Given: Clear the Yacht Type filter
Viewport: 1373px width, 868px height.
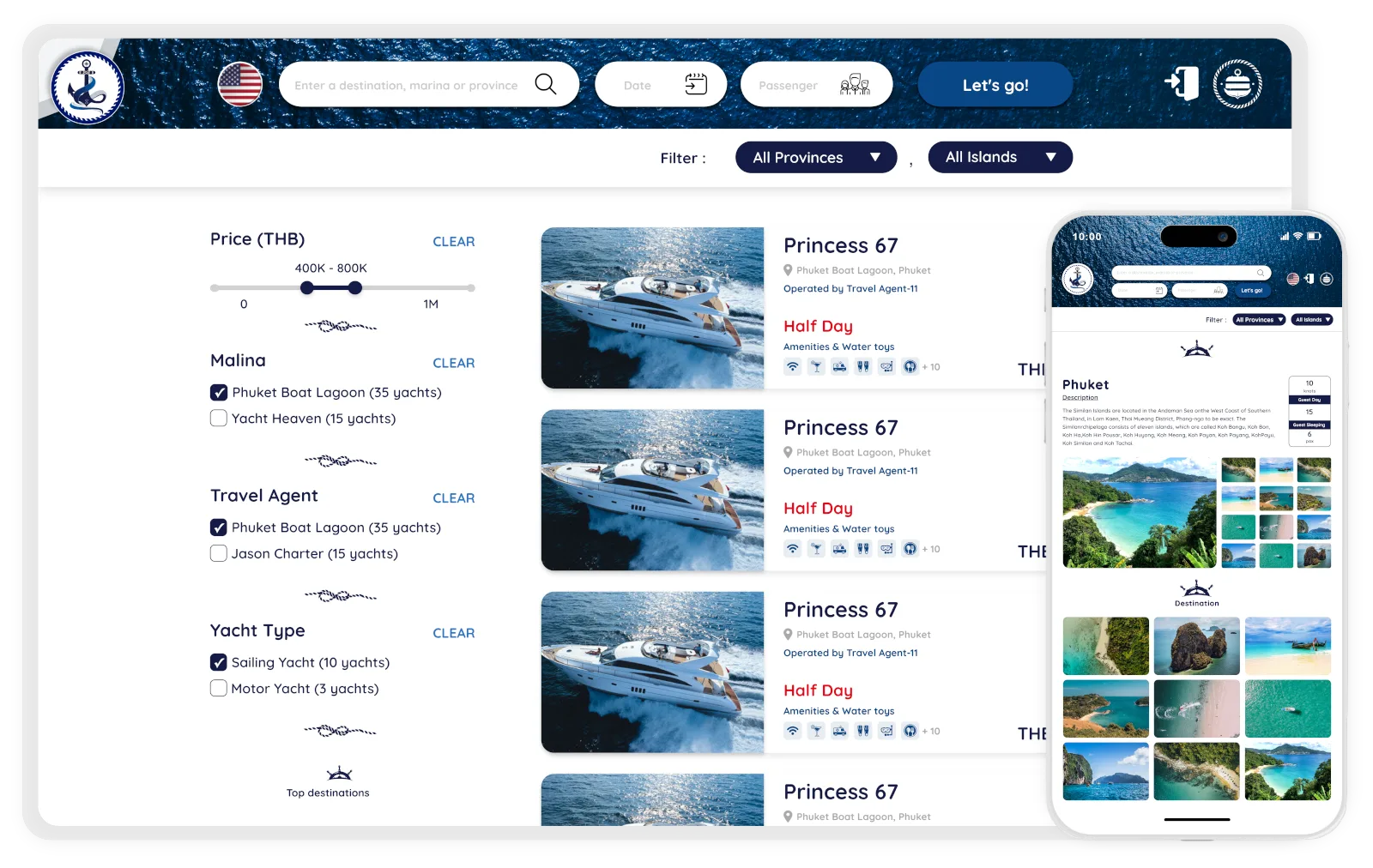Looking at the screenshot, I should [454, 633].
